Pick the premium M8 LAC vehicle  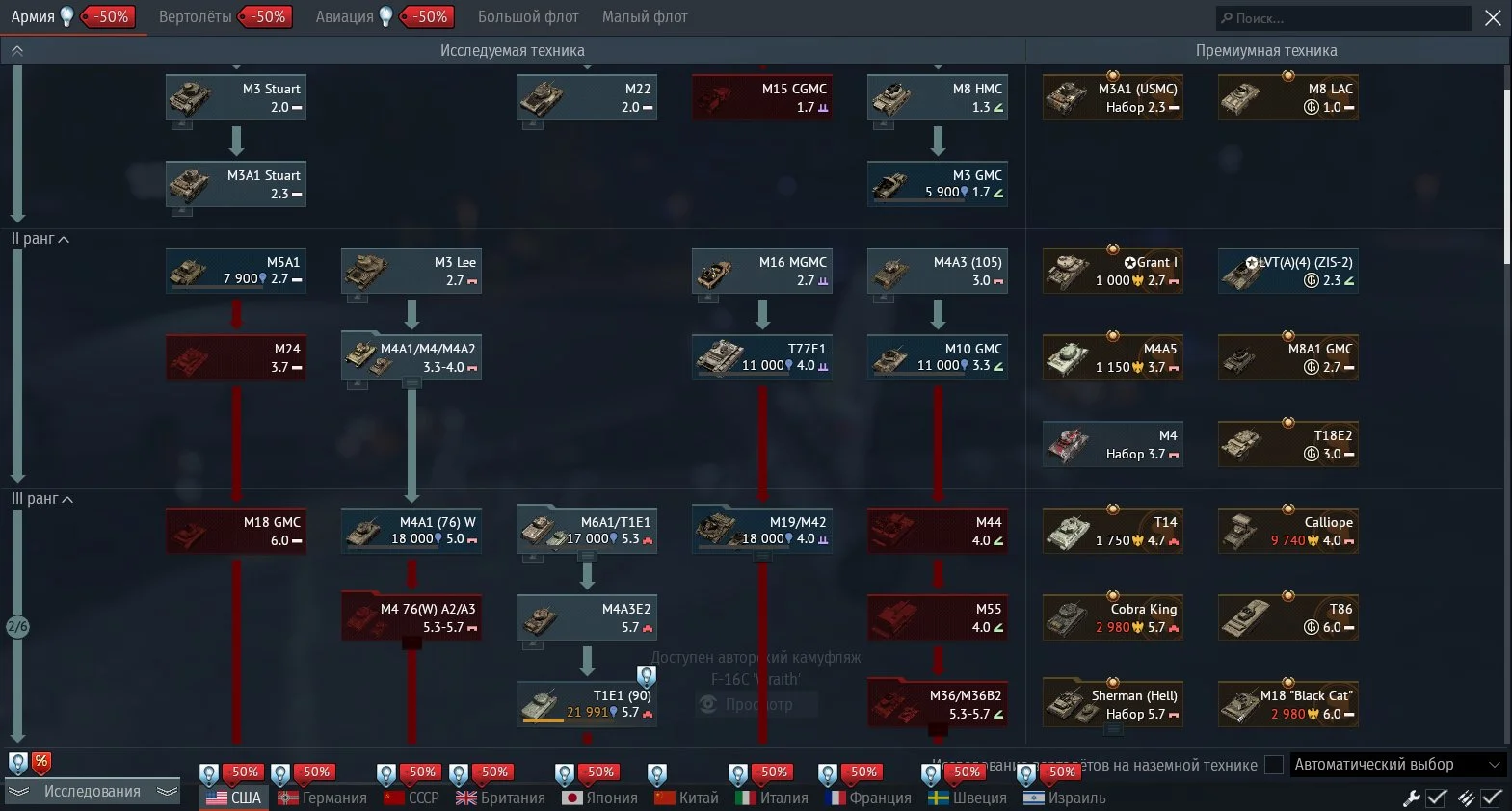tap(1288, 98)
